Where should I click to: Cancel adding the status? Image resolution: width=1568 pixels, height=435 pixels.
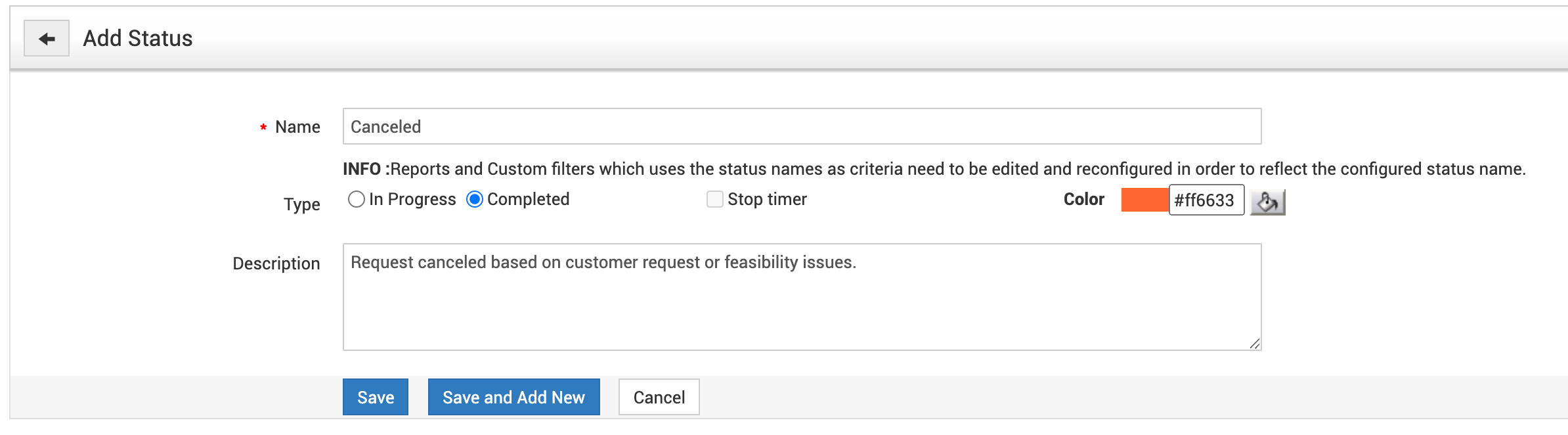(x=659, y=397)
